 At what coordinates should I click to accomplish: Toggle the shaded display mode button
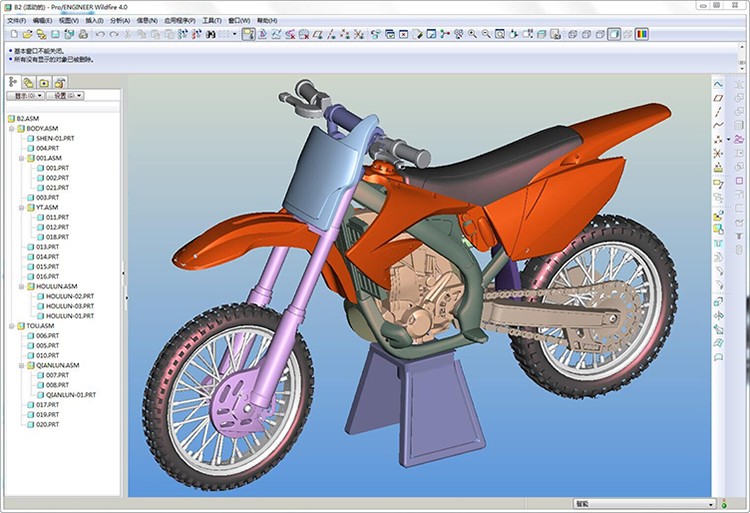tap(614, 34)
